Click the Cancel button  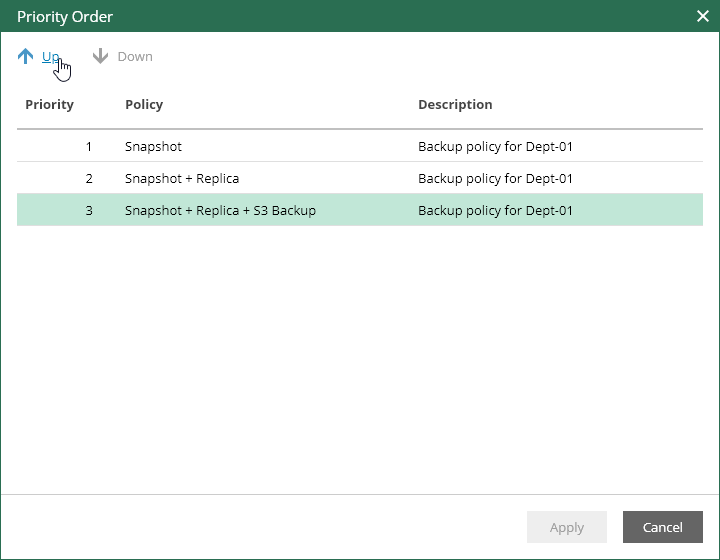pos(663,527)
